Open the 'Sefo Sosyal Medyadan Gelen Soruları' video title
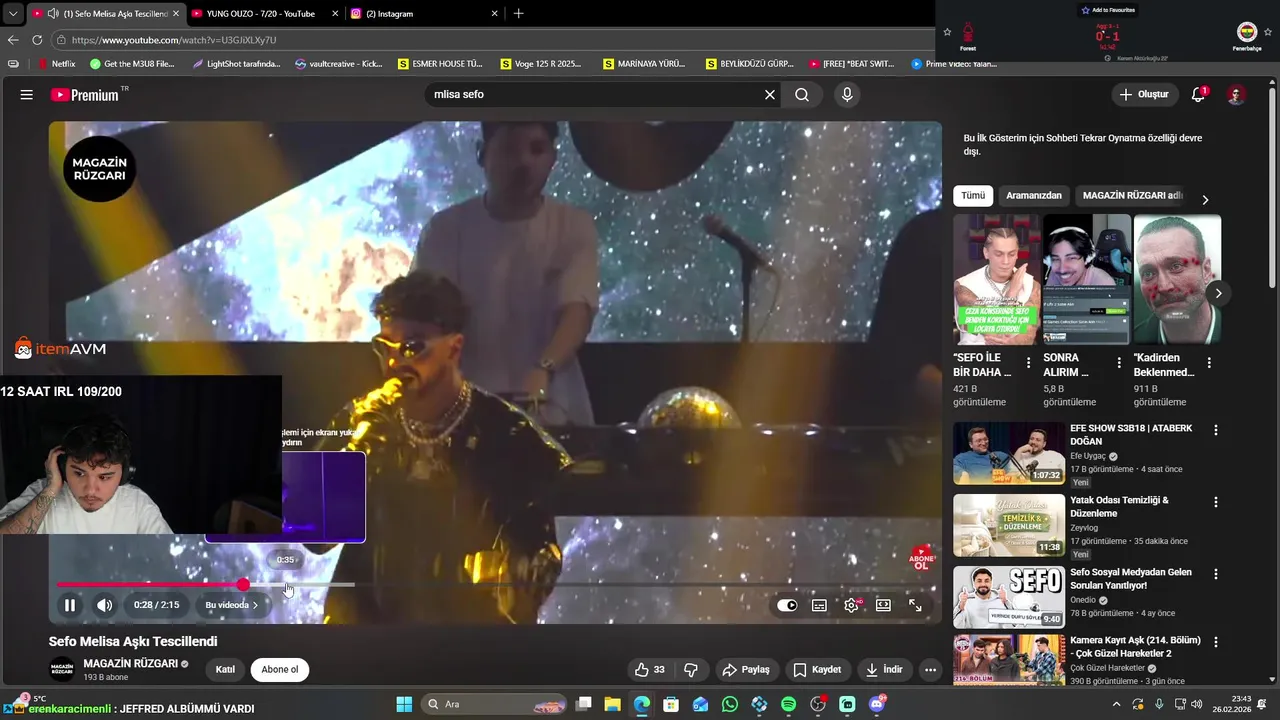 coord(1131,578)
